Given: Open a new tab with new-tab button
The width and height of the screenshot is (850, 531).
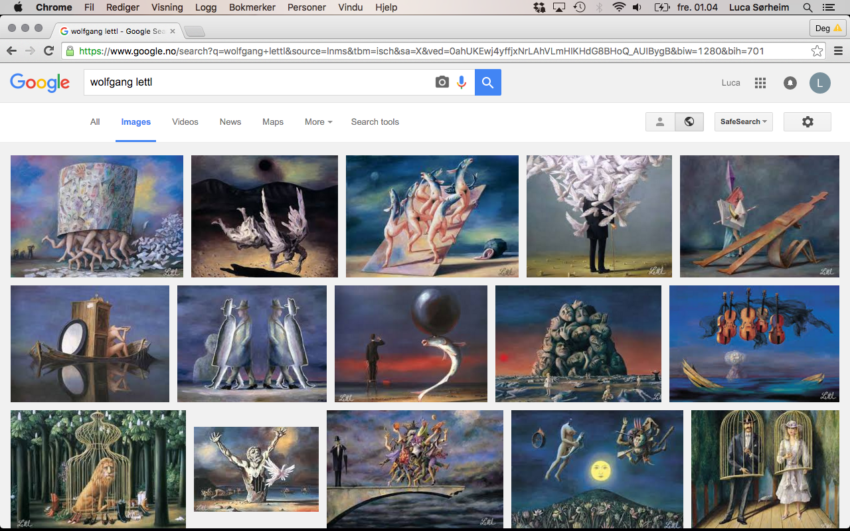Looking at the screenshot, I should tap(194, 31).
